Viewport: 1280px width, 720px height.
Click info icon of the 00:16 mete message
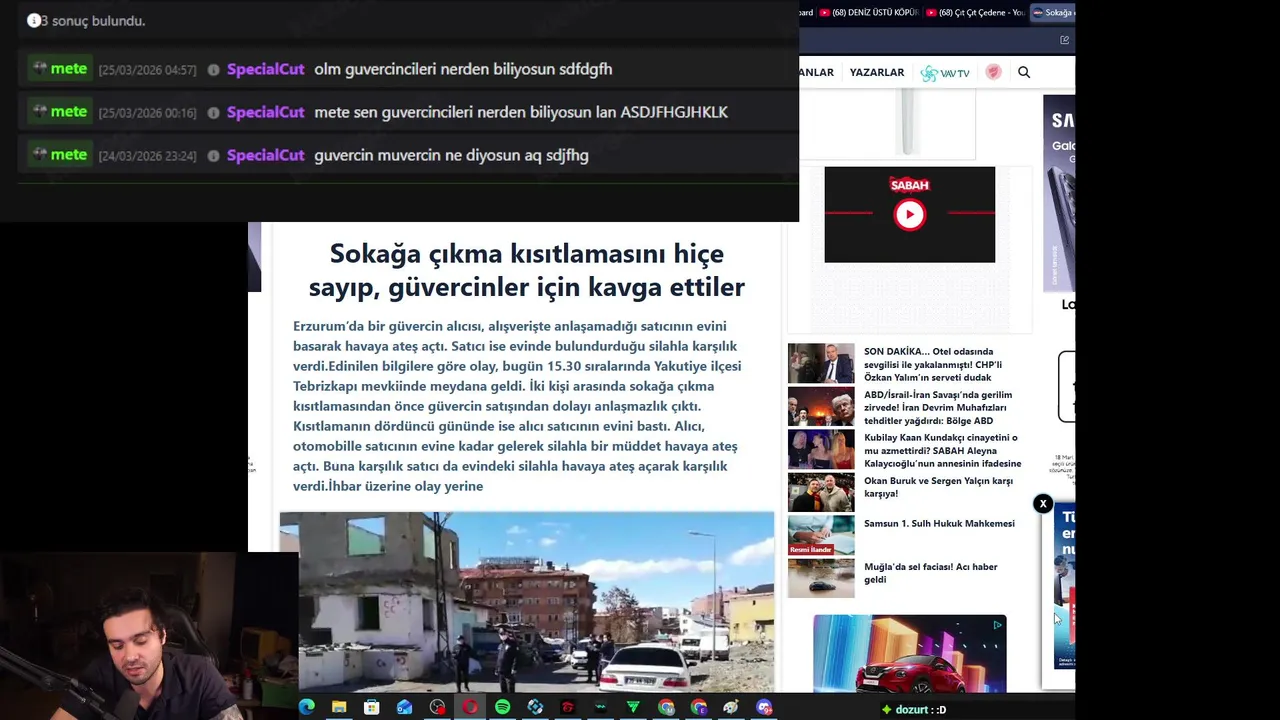click(x=213, y=113)
